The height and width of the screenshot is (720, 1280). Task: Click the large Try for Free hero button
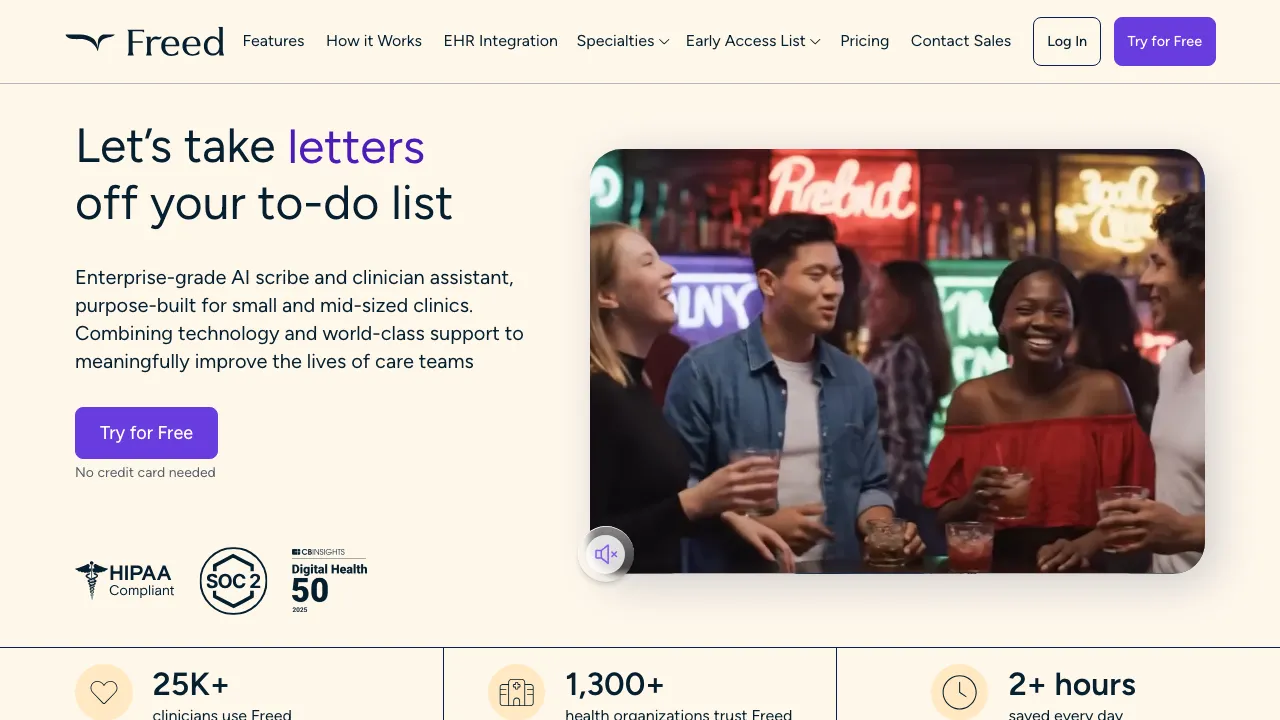146,433
